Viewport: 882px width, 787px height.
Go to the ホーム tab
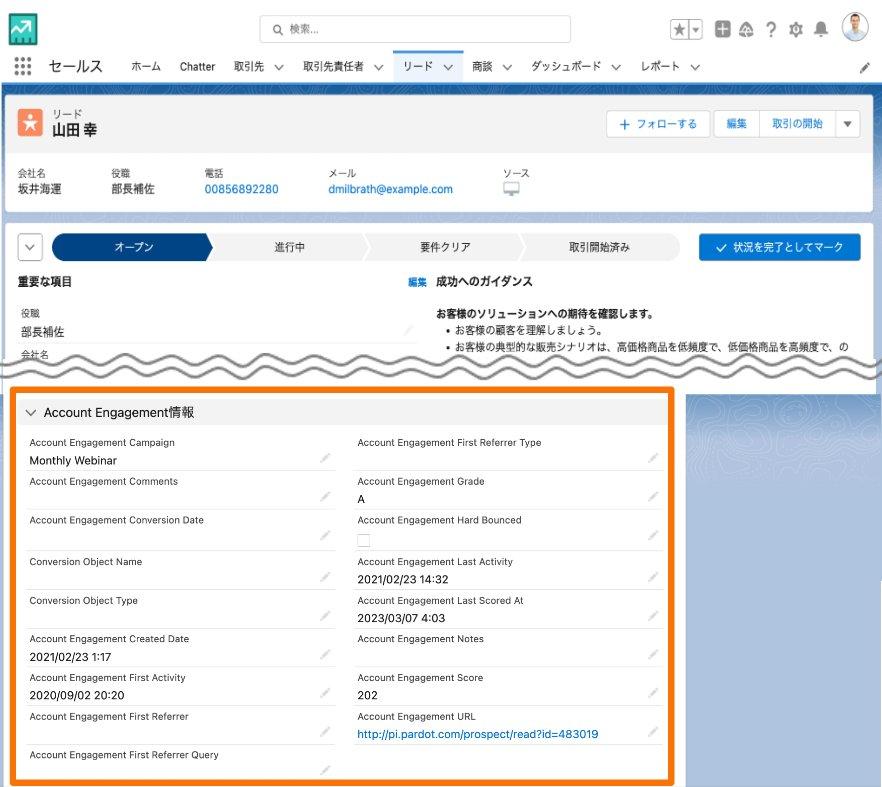point(146,66)
